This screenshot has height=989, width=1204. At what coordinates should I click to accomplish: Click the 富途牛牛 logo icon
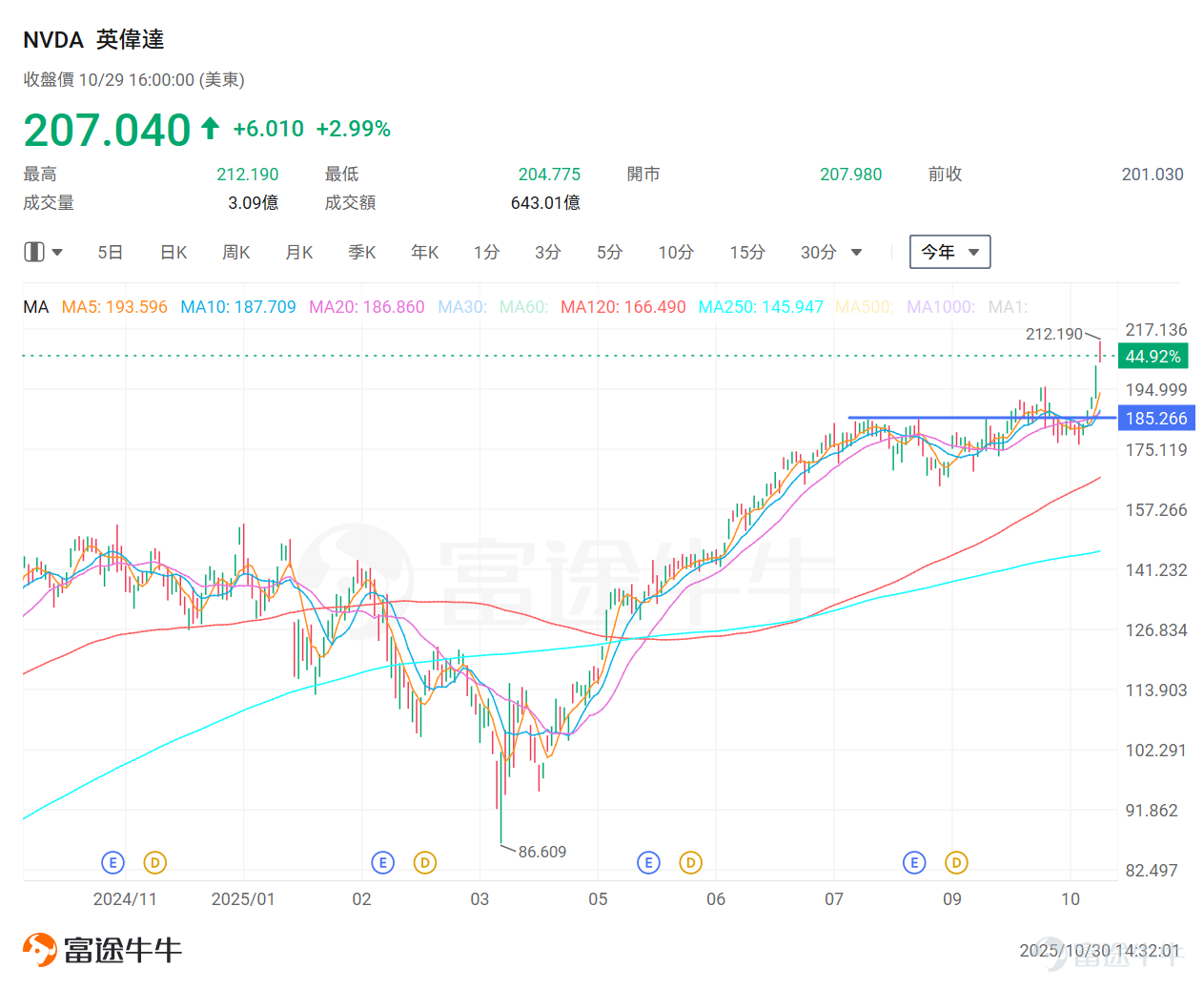tap(40, 950)
